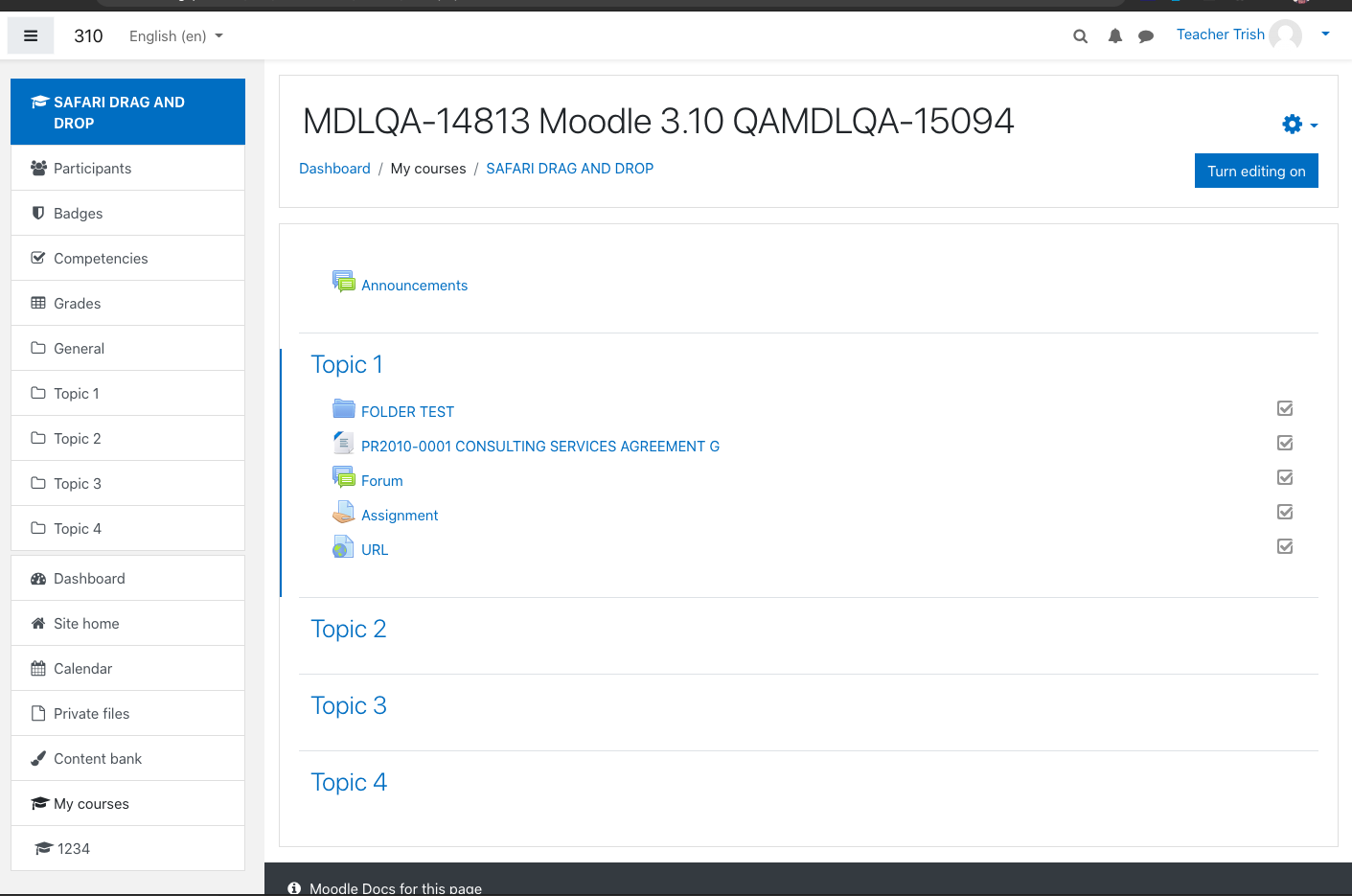Viewport: 1352px width, 896px height.
Task: Open Private files in the sidebar
Action: click(127, 713)
